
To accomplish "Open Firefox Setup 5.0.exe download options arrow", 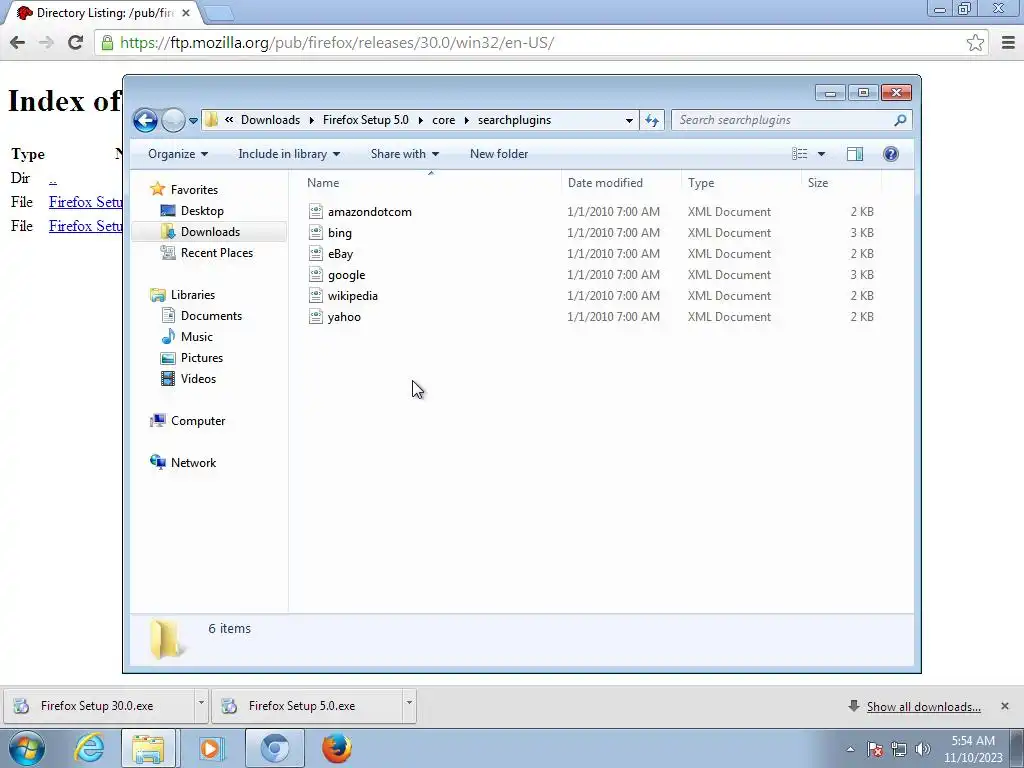I will pos(409,703).
